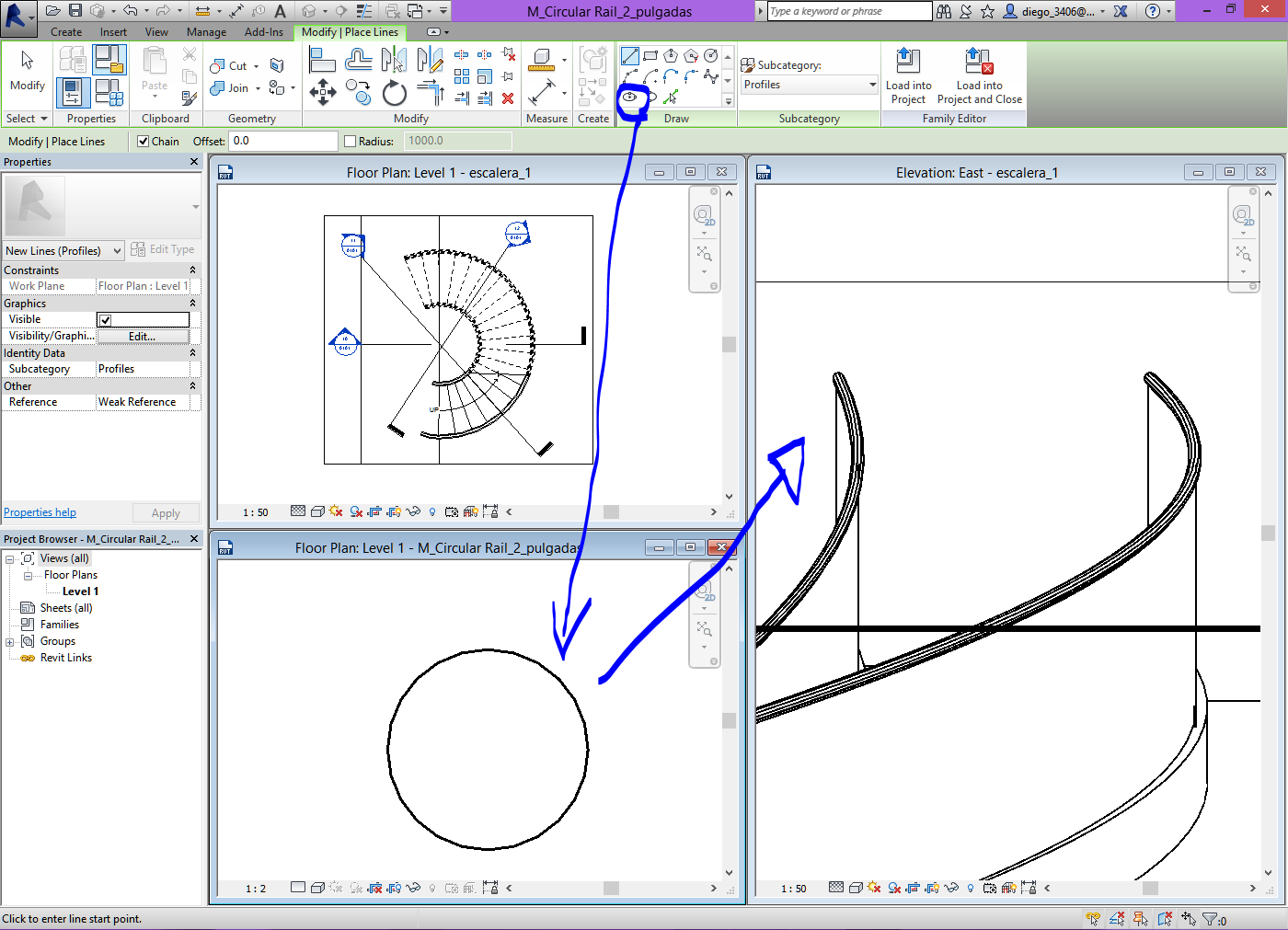1288x930 pixels.
Task: Close the Project Browser panel
Action: (194, 539)
